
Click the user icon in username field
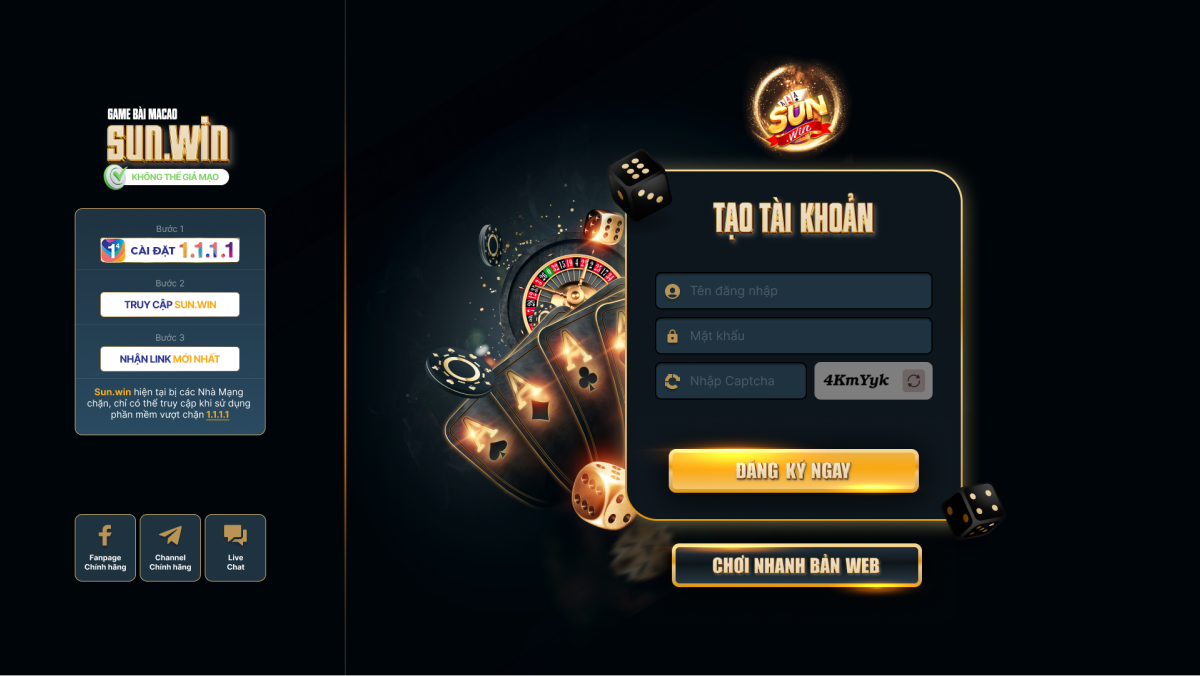672,291
